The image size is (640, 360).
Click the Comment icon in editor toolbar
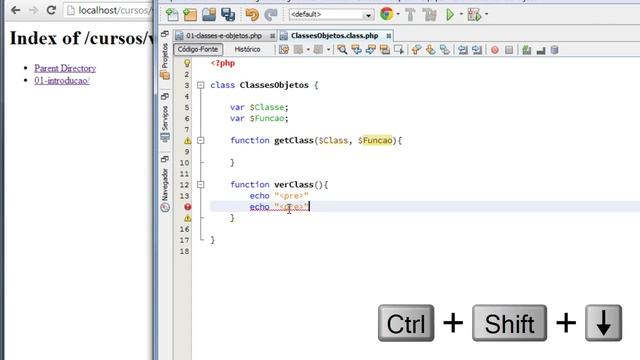tap(527, 50)
